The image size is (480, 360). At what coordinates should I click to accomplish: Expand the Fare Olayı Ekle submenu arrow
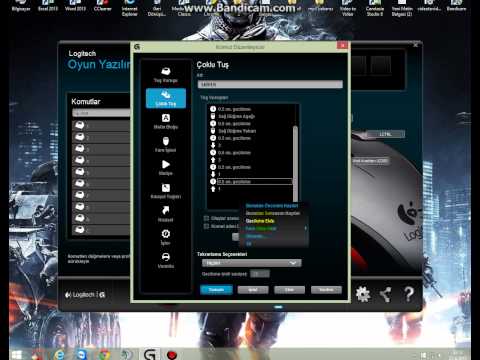click(x=305, y=228)
